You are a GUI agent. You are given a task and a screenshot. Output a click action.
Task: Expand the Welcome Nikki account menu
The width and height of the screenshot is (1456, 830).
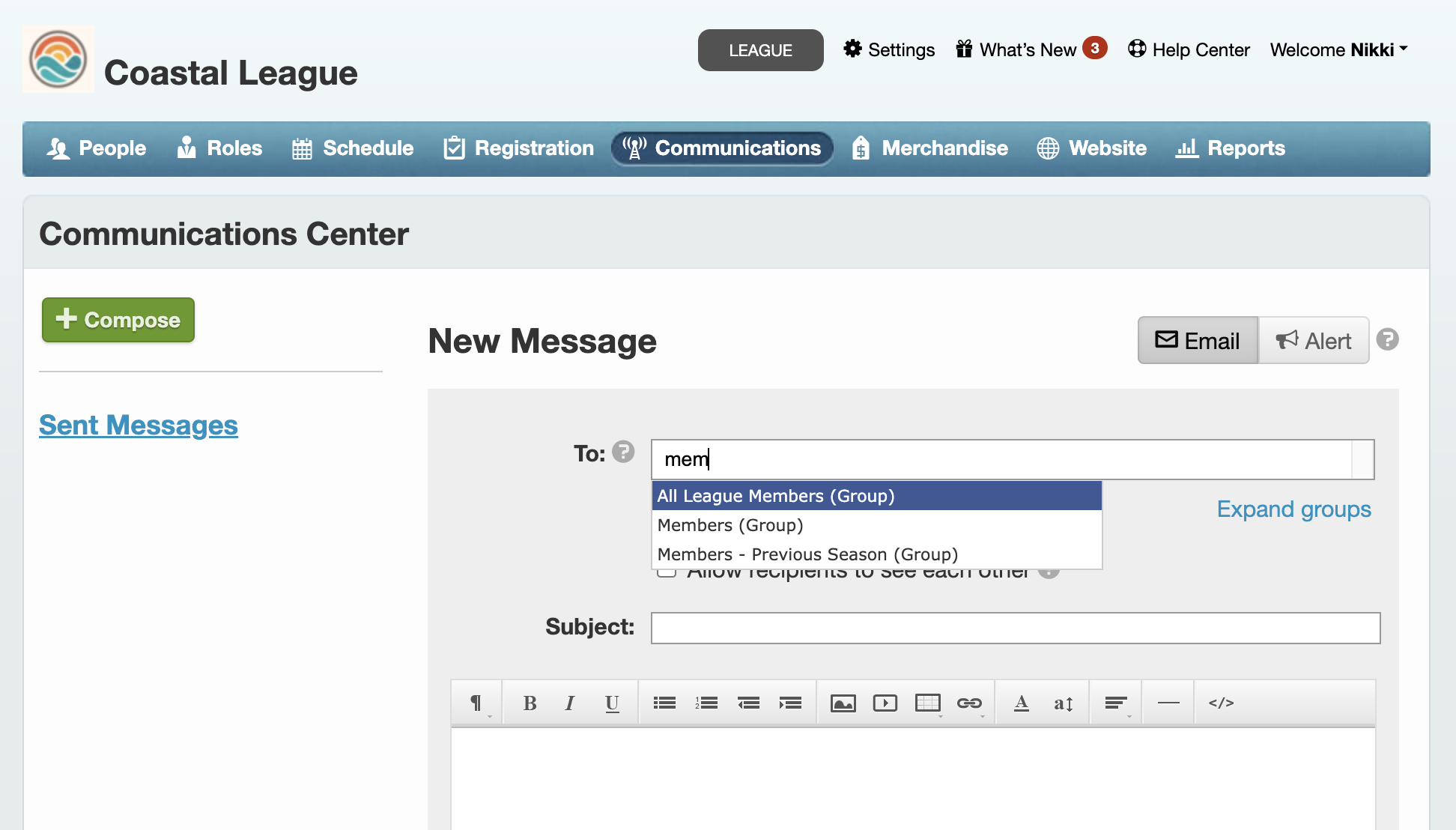click(x=1338, y=49)
